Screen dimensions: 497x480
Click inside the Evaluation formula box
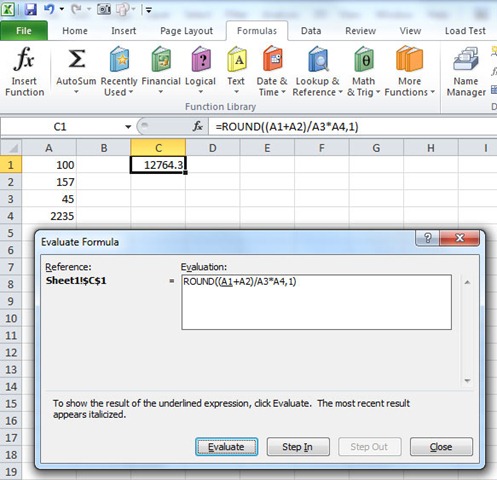coord(316,302)
